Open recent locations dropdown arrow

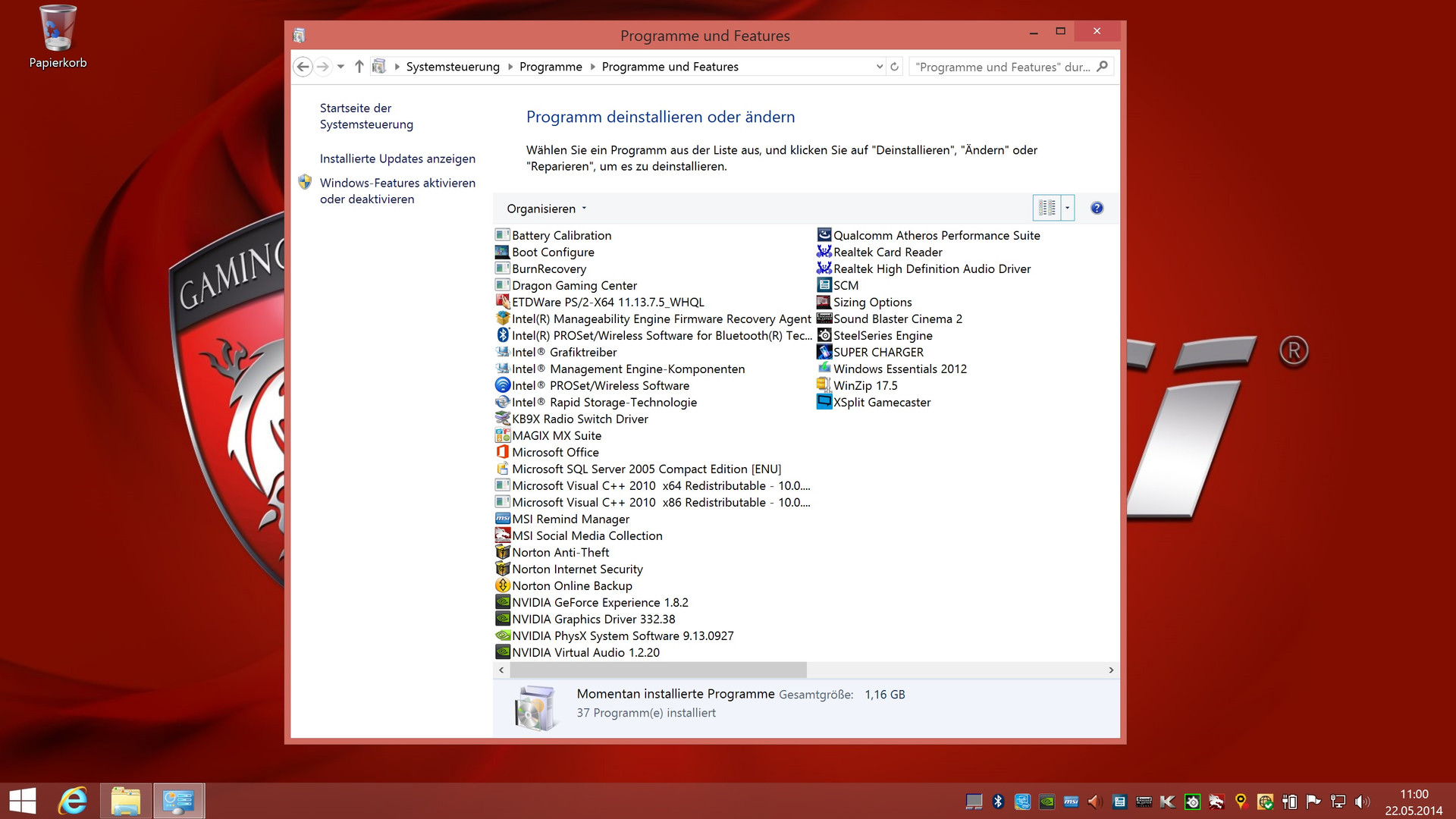(340, 67)
